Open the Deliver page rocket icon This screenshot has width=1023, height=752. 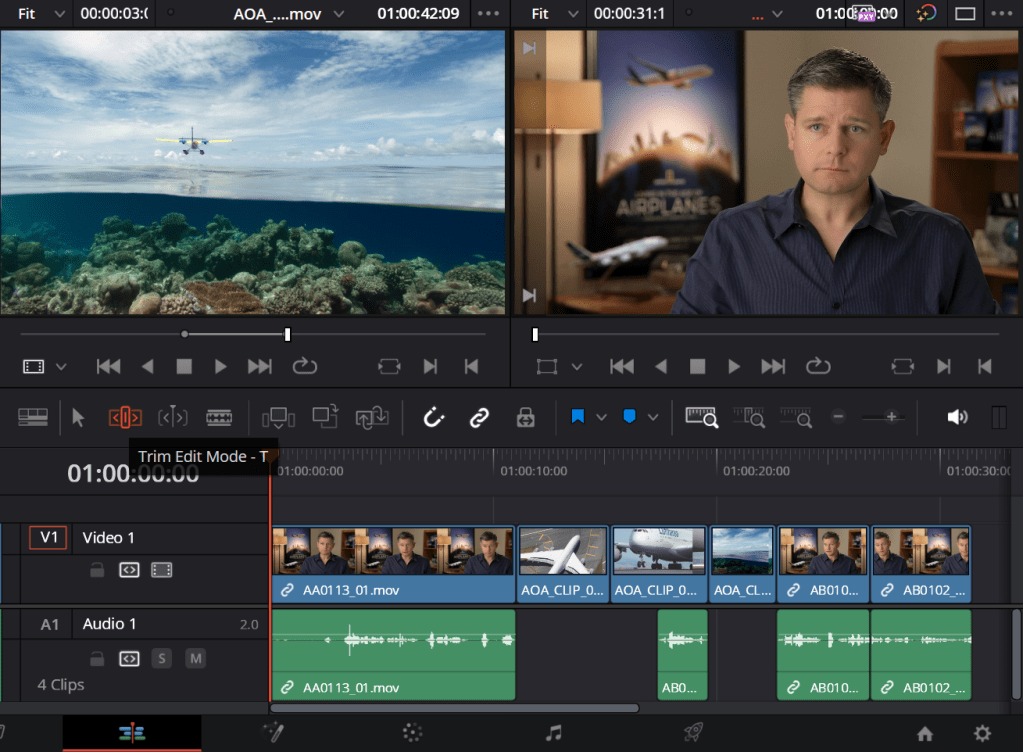pyautogui.click(x=693, y=733)
